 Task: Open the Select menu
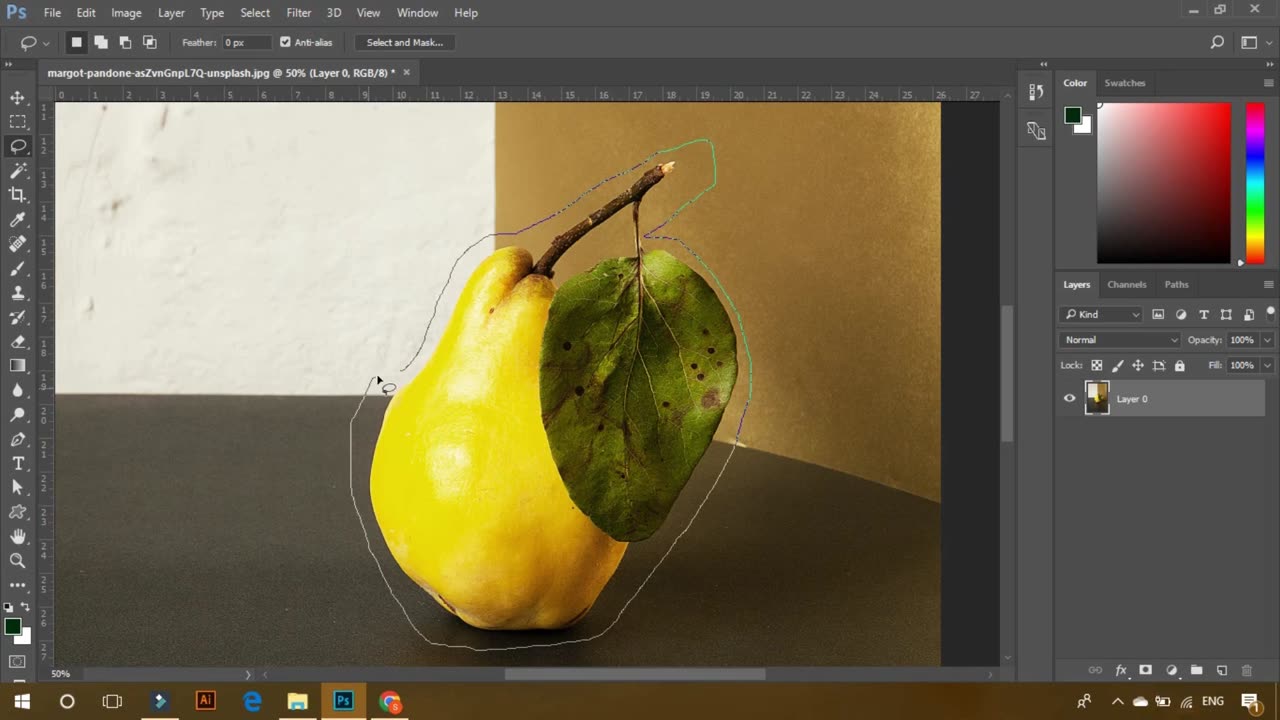[x=255, y=12]
